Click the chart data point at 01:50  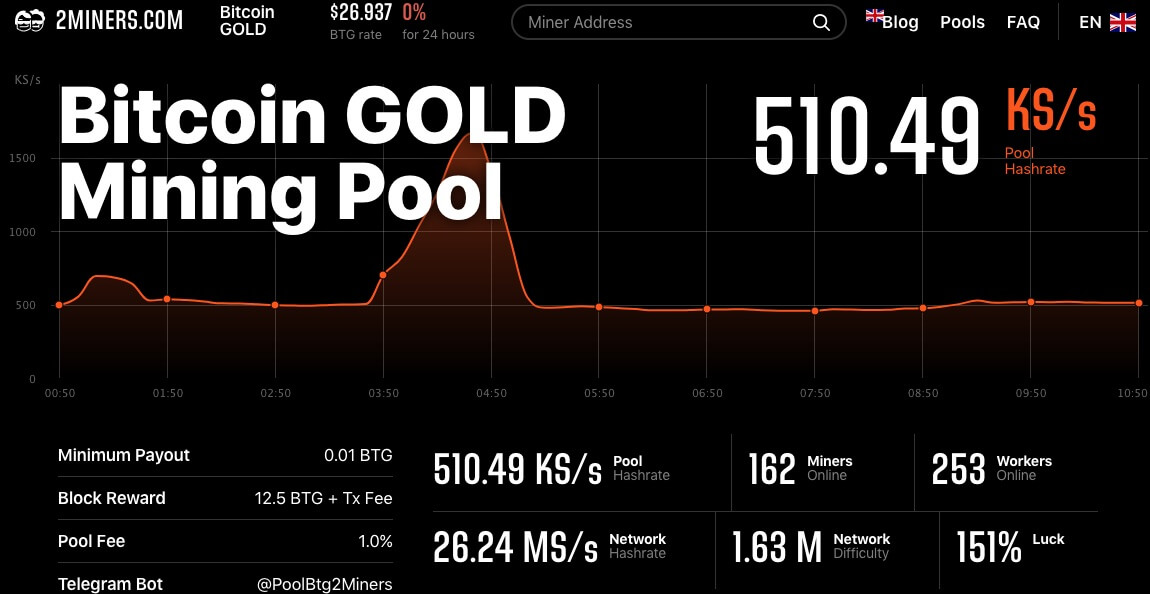coord(166,299)
